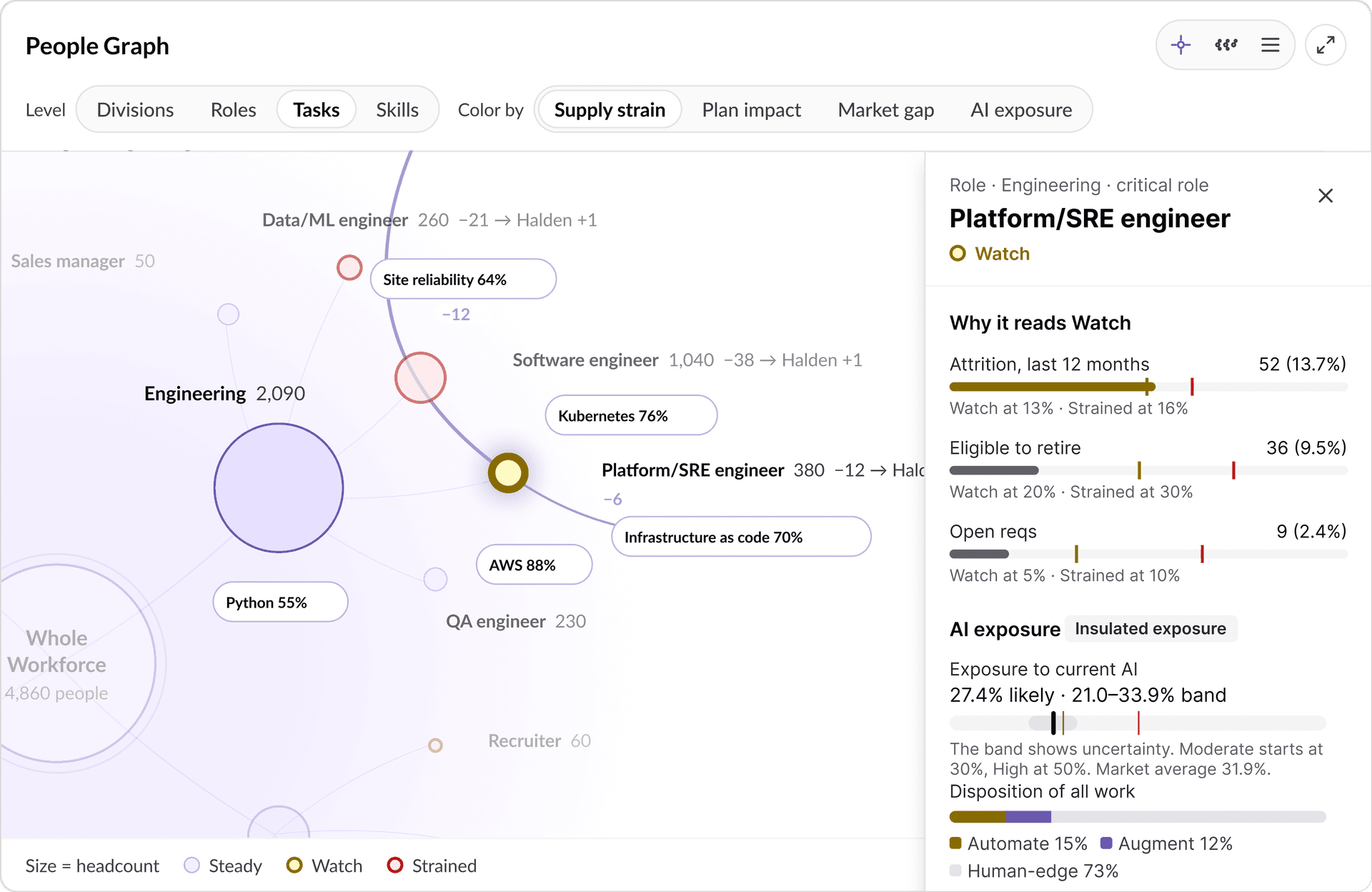Click the Disposition of all work bar
This screenshot has height=892, width=1372.
pyautogui.click(x=1138, y=817)
